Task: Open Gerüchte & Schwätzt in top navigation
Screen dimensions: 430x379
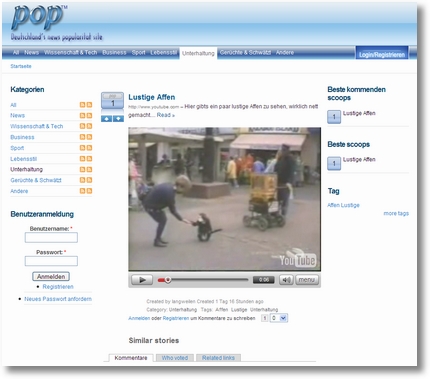Action: click(245, 52)
